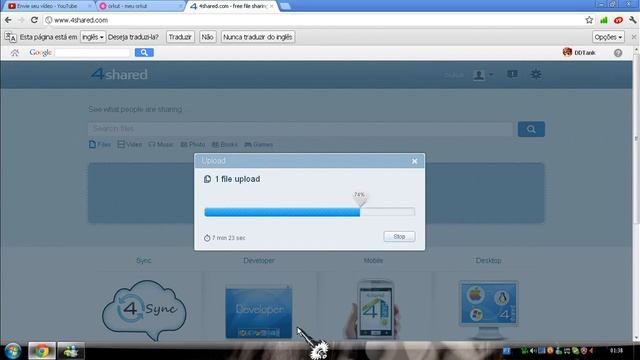Select the Files search filter

click(100, 144)
